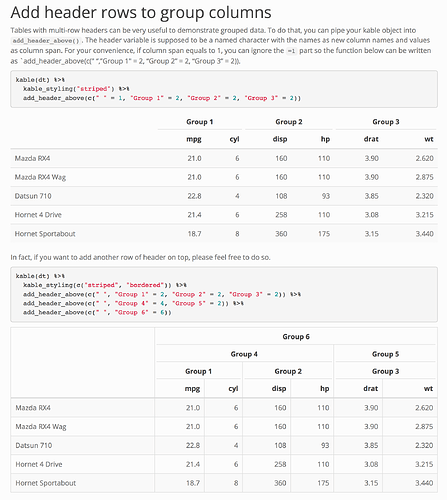Click "Group 3" header in the first unbordered table
This screenshot has width=447, height=500.
pyautogui.click(x=386, y=122)
